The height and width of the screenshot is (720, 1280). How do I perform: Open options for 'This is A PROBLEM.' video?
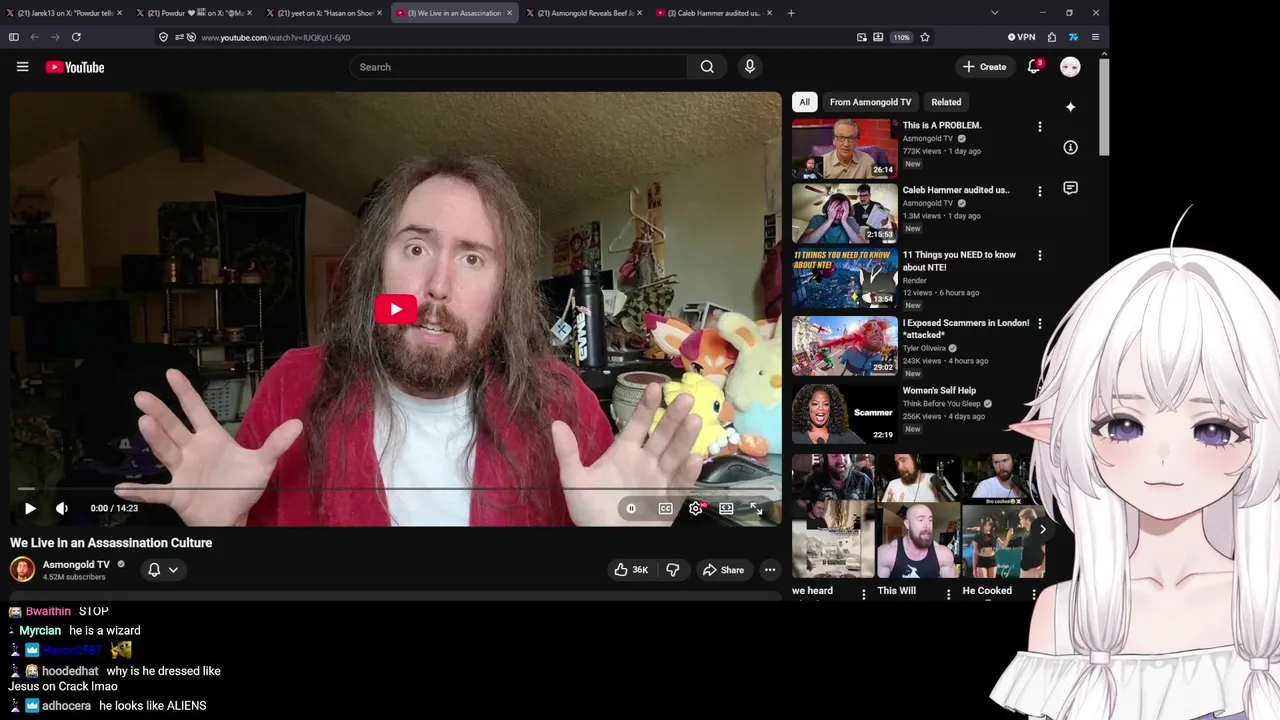pos(1039,127)
